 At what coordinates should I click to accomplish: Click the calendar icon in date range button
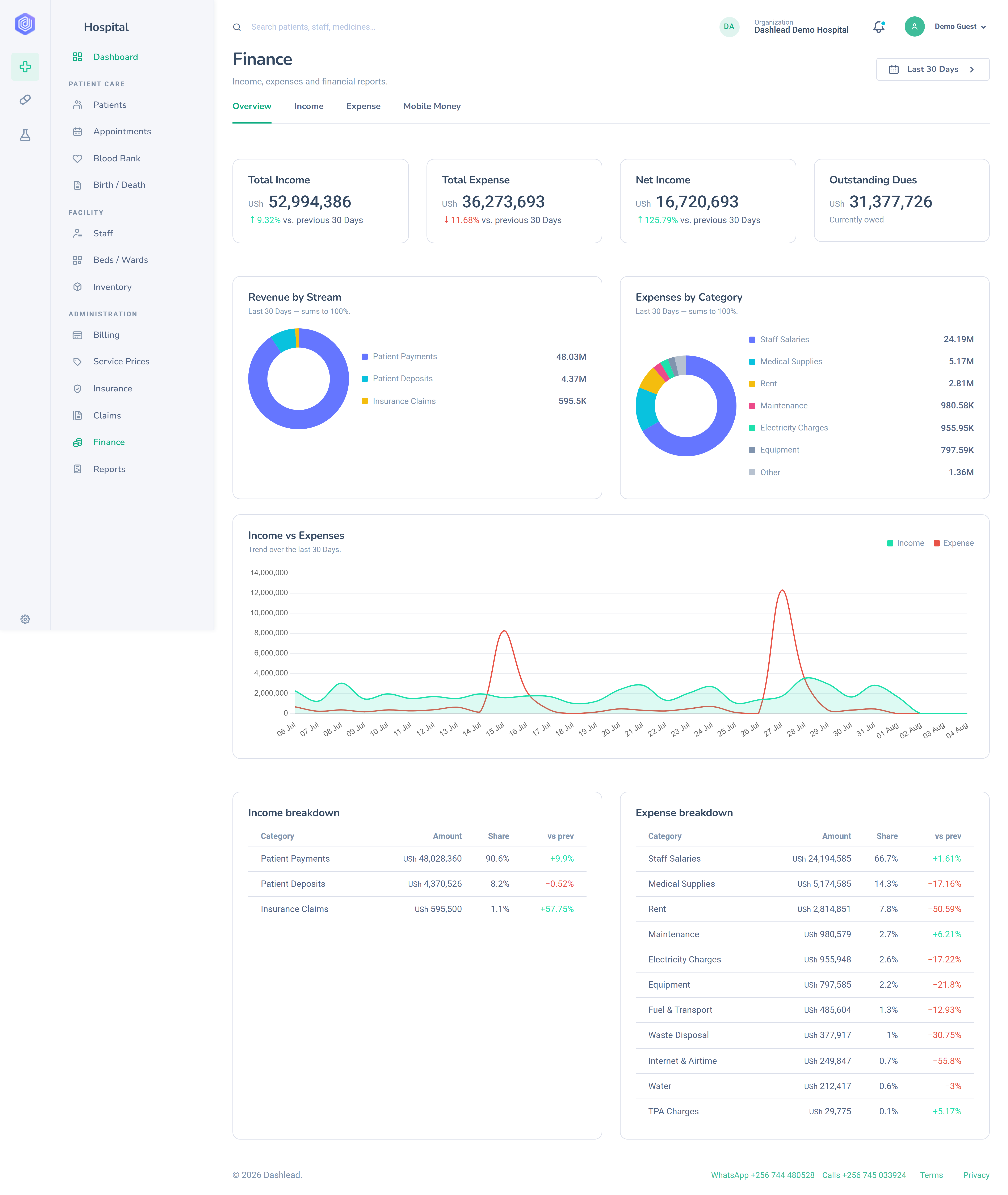point(894,69)
